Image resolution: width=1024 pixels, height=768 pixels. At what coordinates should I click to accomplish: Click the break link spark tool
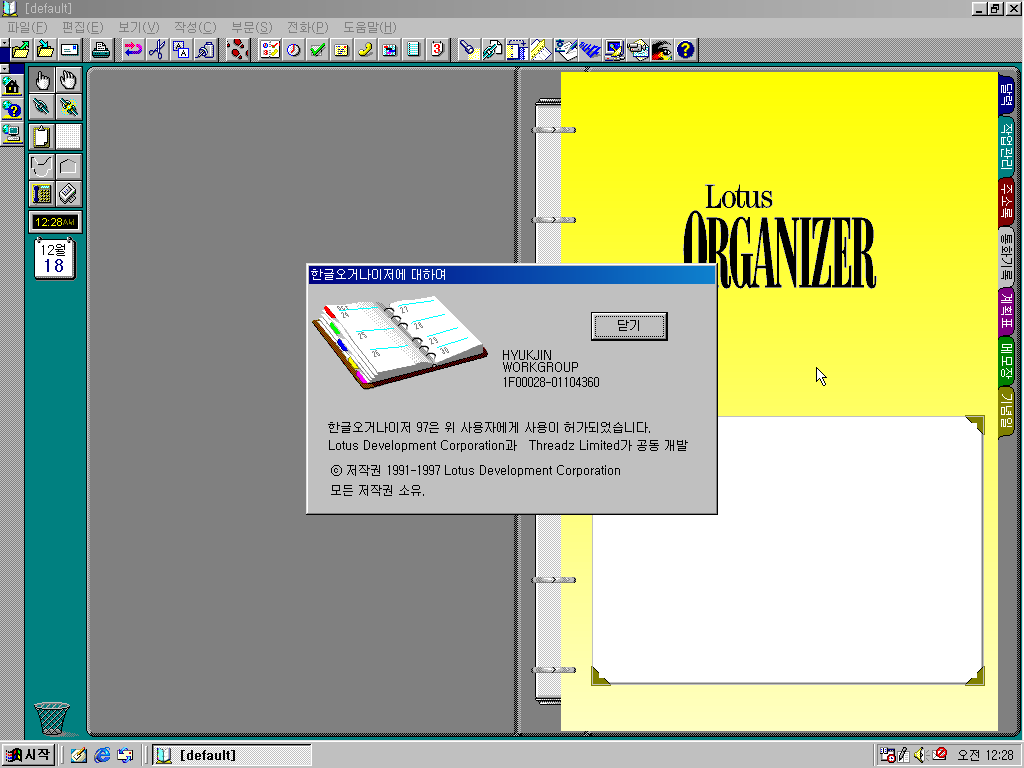click(69, 107)
